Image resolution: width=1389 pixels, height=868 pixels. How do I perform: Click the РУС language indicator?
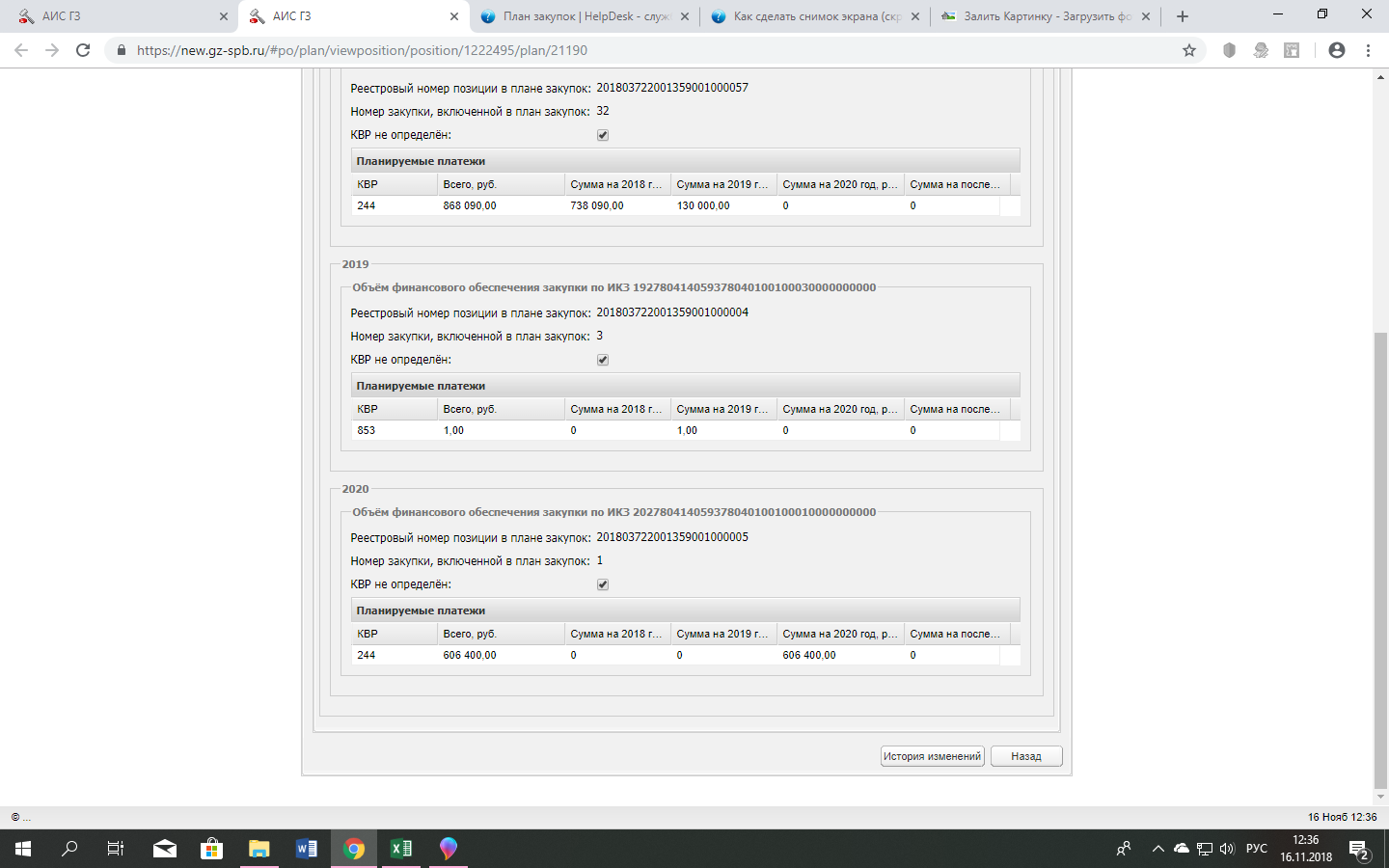pos(1257,849)
